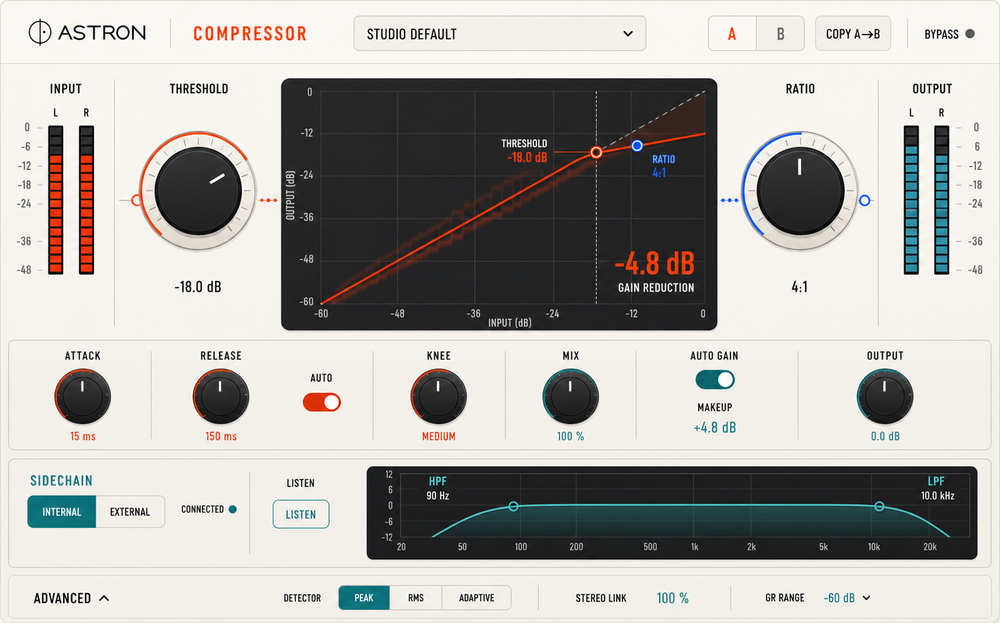1000x623 pixels.
Task: Click the +4.8 dB makeup value
Action: pyautogui.click(x=715, y=428)
